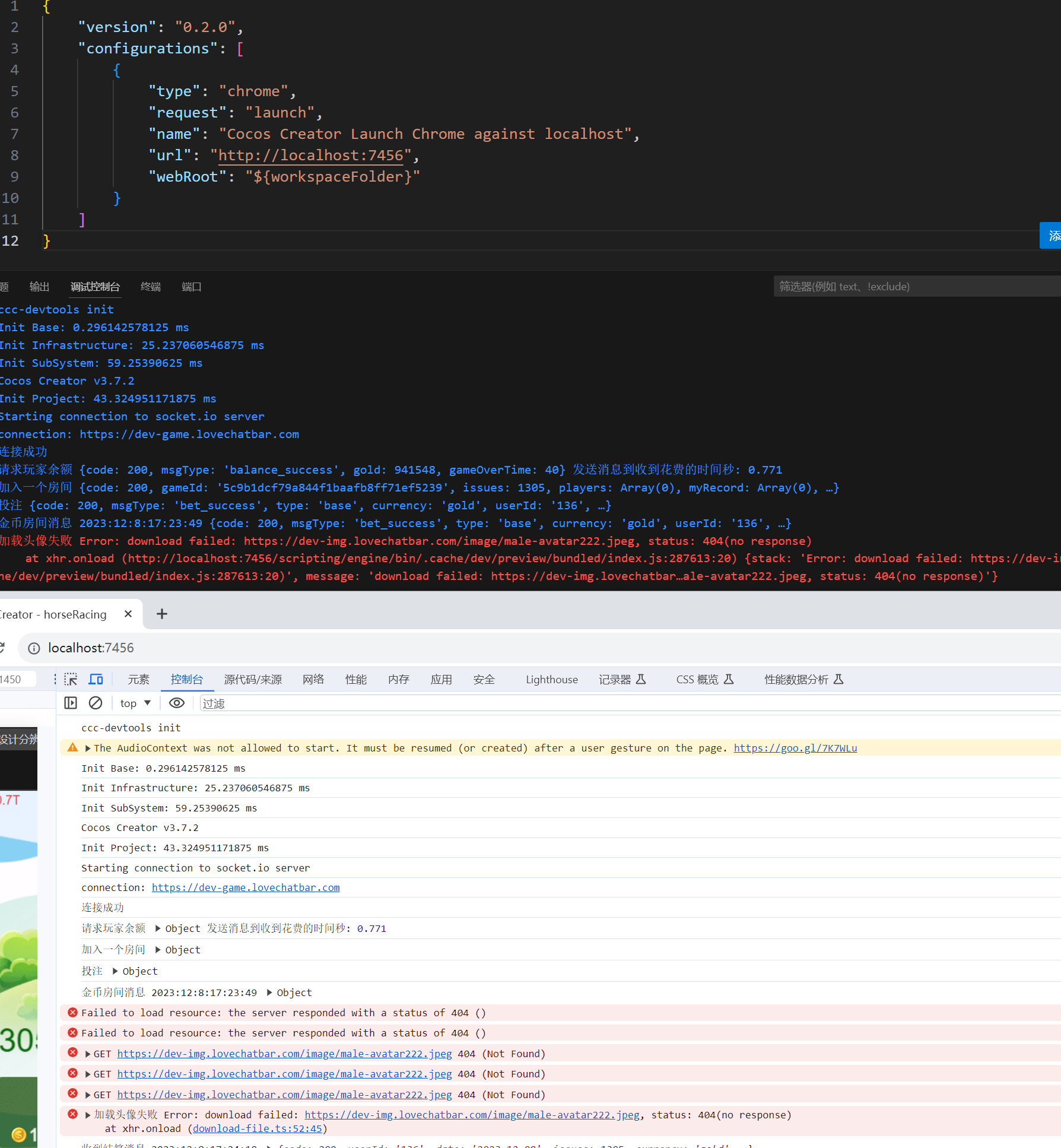View site information icon beside localhost:7456
Image resolution: width=1061 pixels, height=1148 pixels.
[x=34, y=648]
